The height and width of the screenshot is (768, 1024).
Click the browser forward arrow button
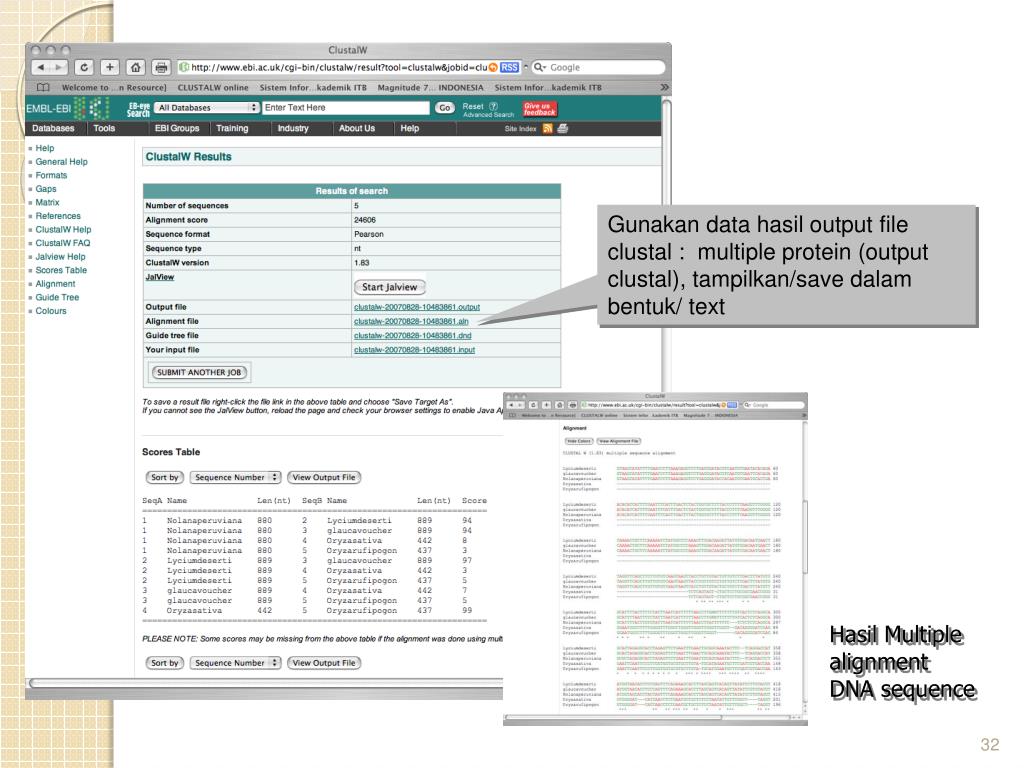point(59,67)
